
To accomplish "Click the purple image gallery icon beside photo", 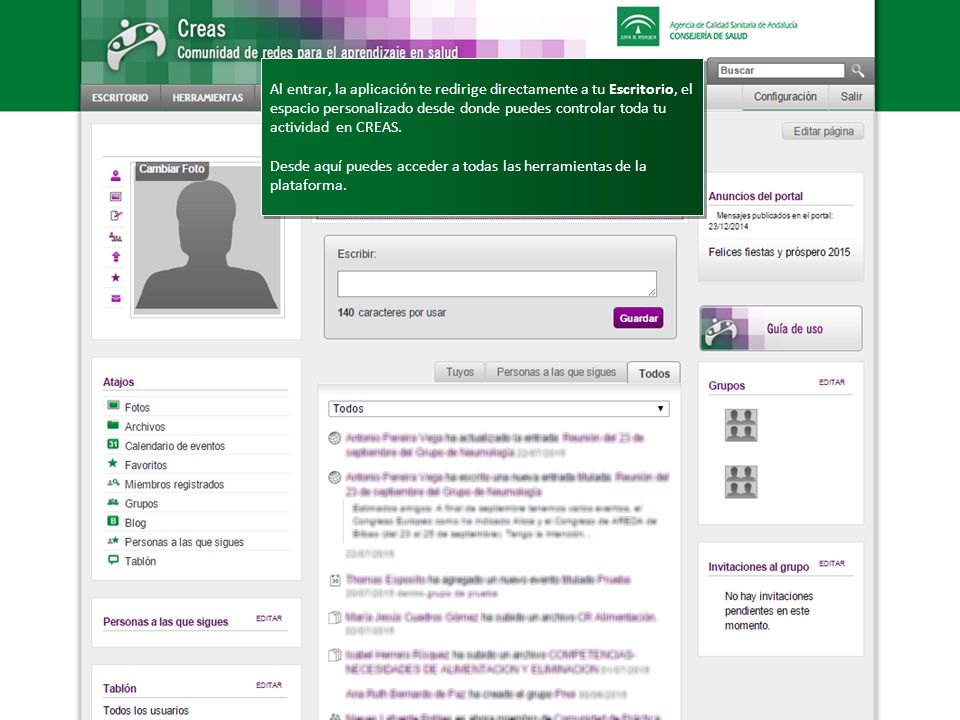I will pyautogui.click(x=116, y=197).
